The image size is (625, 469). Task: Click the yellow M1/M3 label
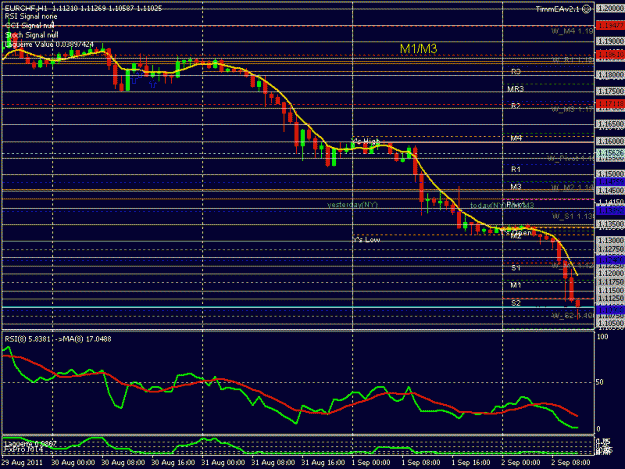pos(418,49)
